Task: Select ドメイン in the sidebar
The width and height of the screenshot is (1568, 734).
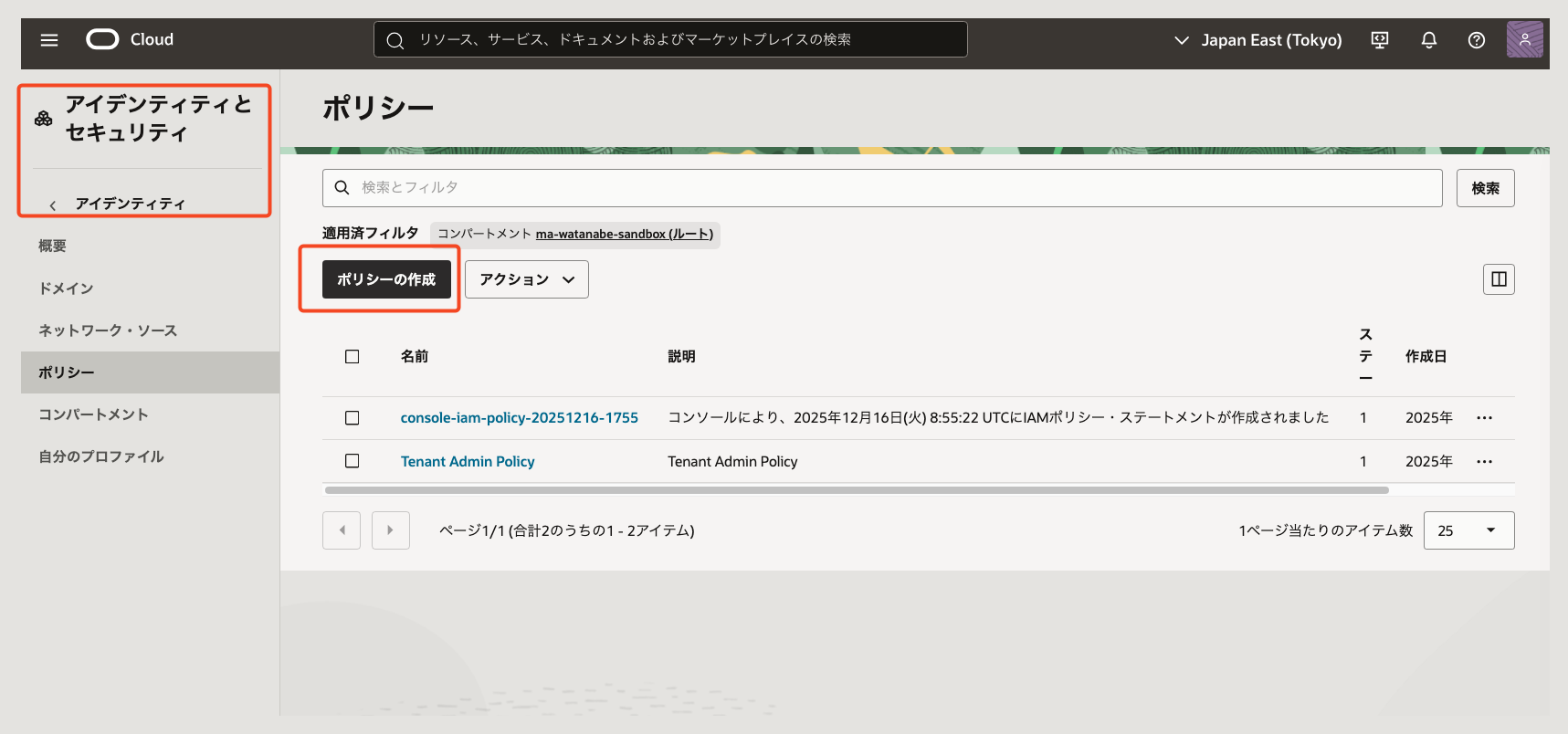Action: click(x=66, y=288)
